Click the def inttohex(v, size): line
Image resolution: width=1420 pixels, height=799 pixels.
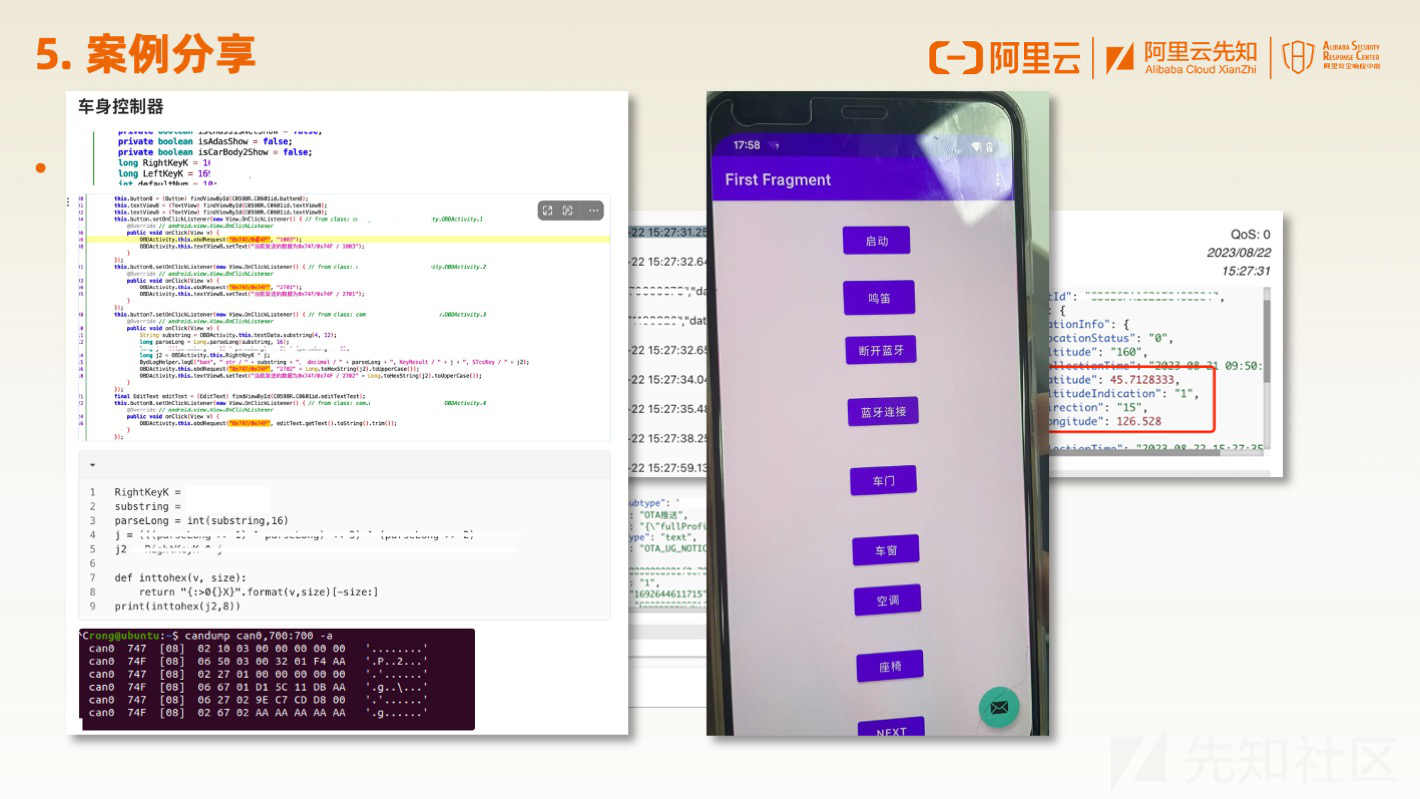tap(179, 577)
